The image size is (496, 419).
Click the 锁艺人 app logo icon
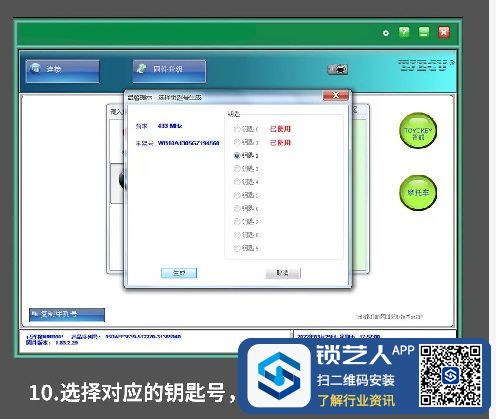click(x=279, y=375)
